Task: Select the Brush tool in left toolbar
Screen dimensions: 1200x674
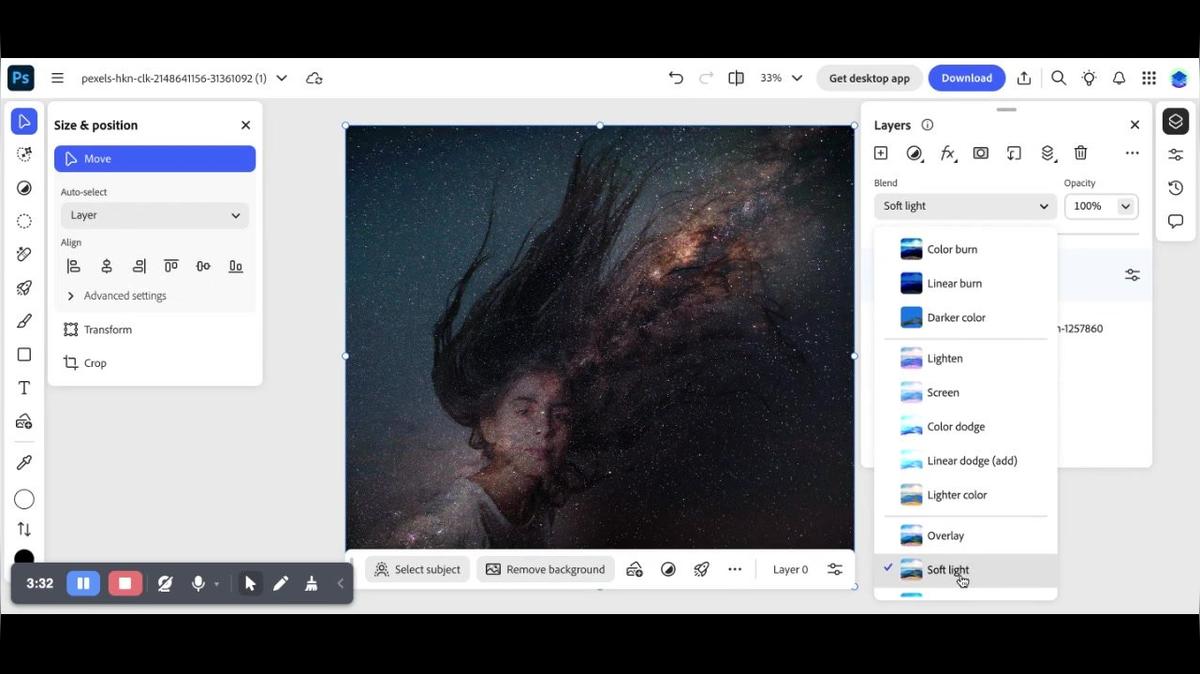Action: (x=24, y=321)
